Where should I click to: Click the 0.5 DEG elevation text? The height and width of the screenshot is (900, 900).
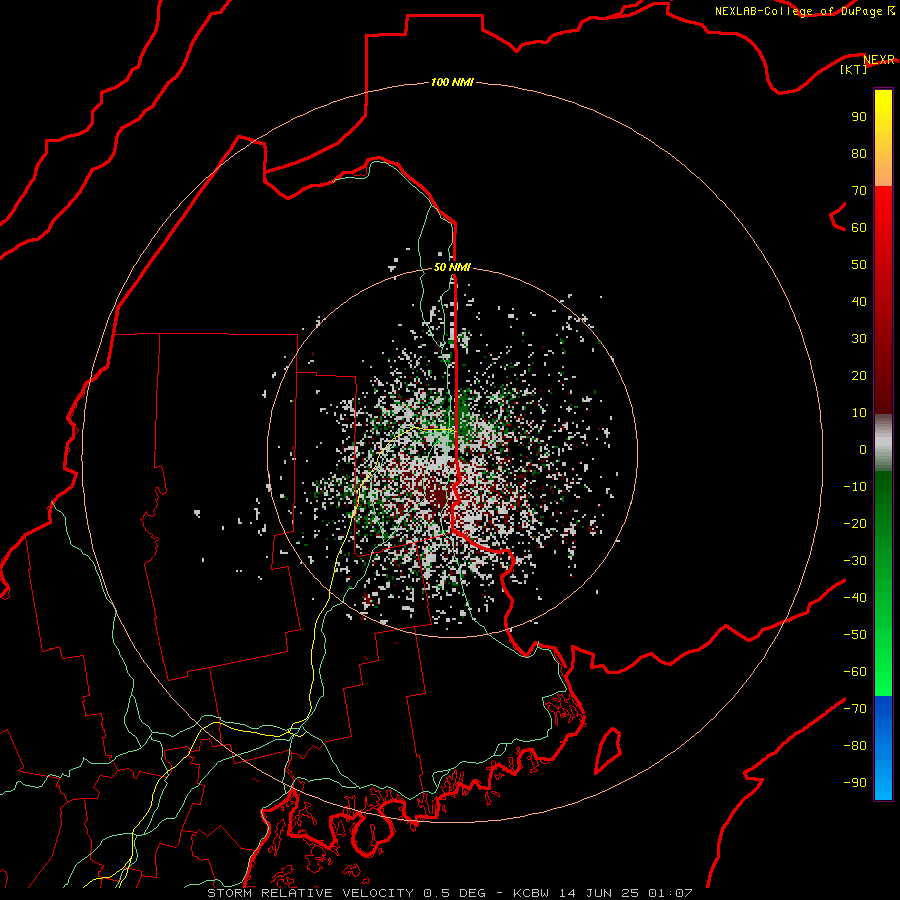click(455, 893)
